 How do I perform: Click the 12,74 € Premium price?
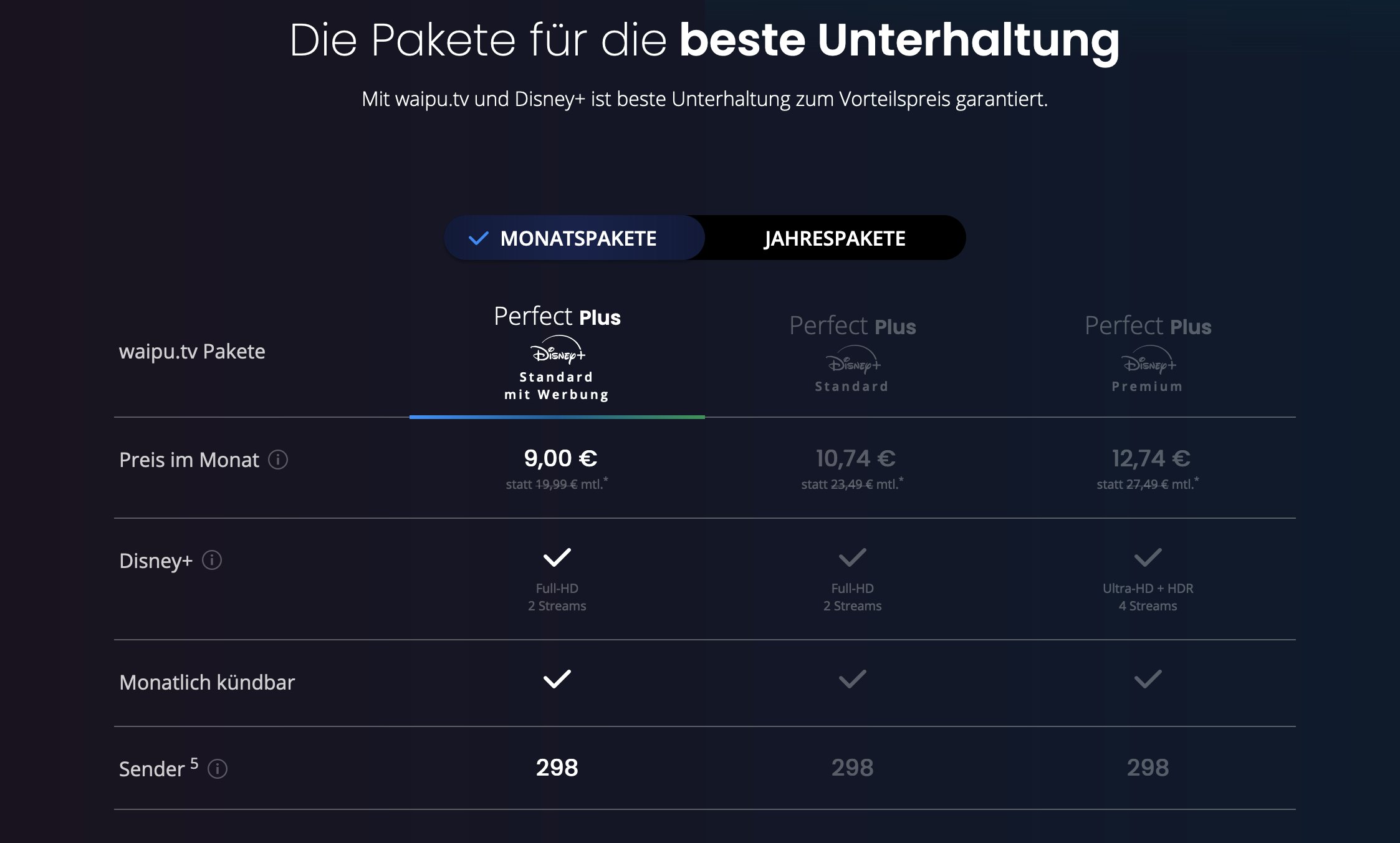pyautogui.click(x=1151, y=458)
